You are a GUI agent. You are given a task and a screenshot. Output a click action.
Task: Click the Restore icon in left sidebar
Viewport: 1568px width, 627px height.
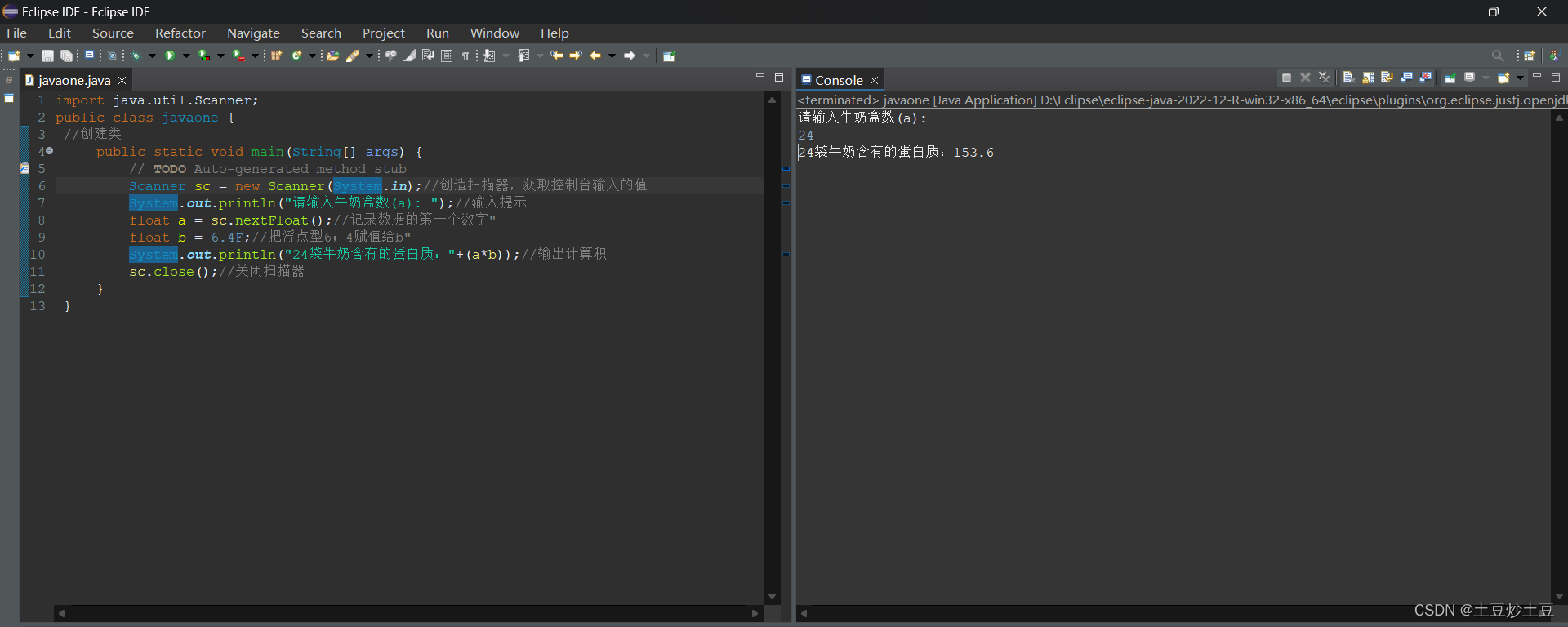9,80
